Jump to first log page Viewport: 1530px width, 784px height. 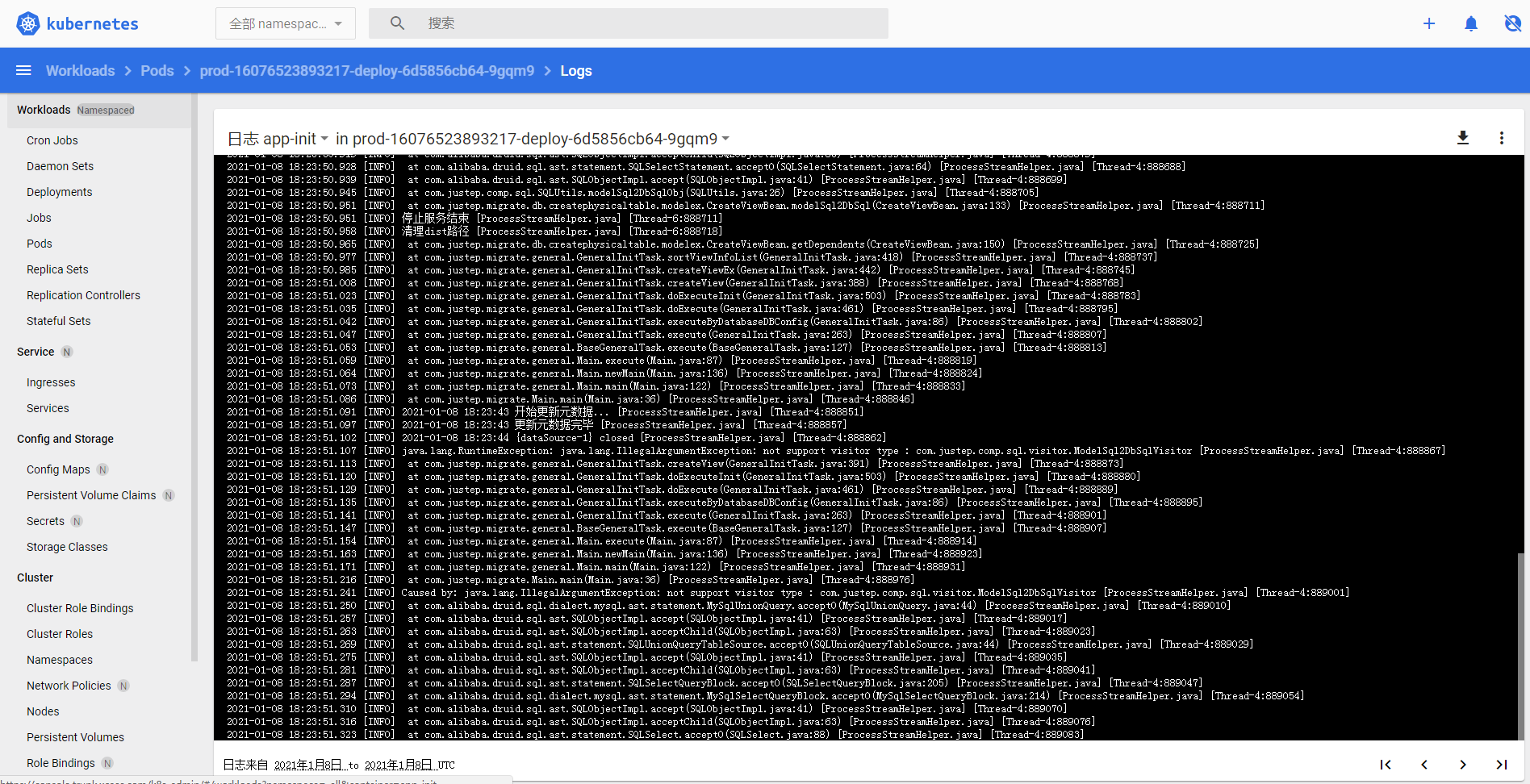[x=1386, y=765]
